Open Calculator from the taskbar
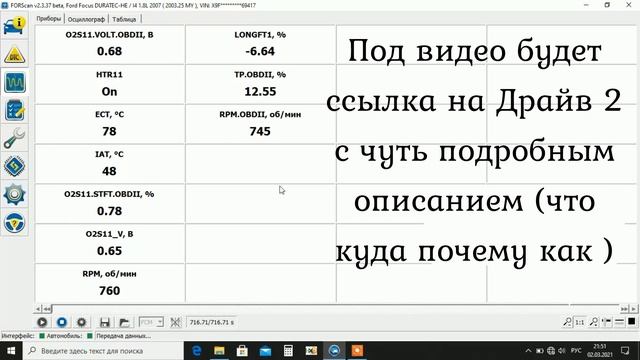The image size is (640, 360). coord(288,351)
